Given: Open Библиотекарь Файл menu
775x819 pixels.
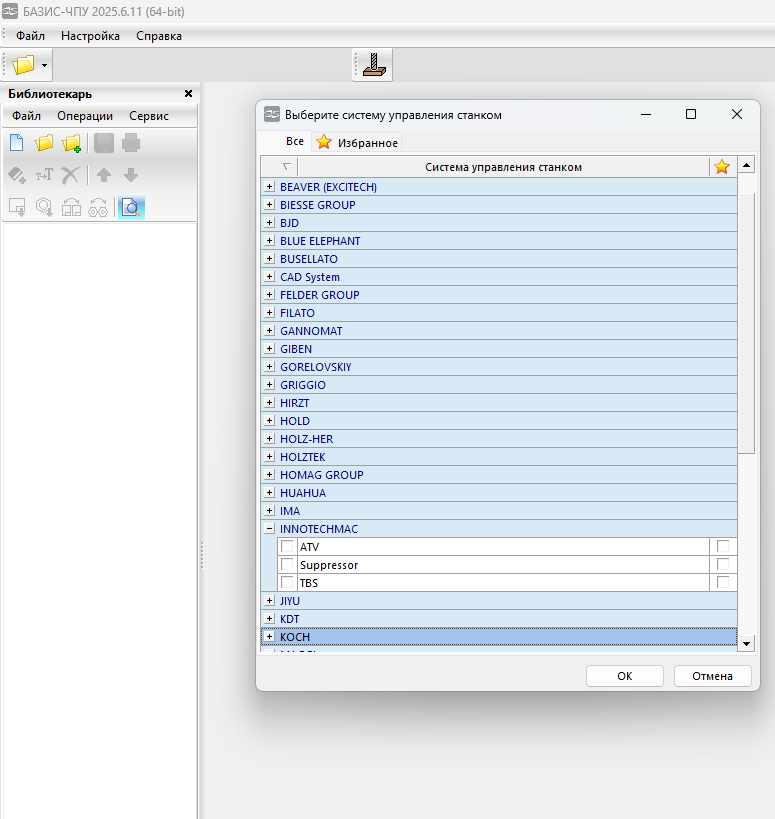Looking at the screenshot, I should [27, 116].
